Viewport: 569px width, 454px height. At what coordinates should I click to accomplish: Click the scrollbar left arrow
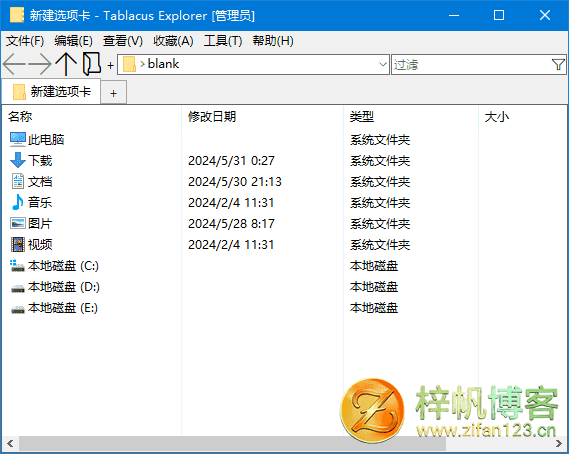[10, 443]
